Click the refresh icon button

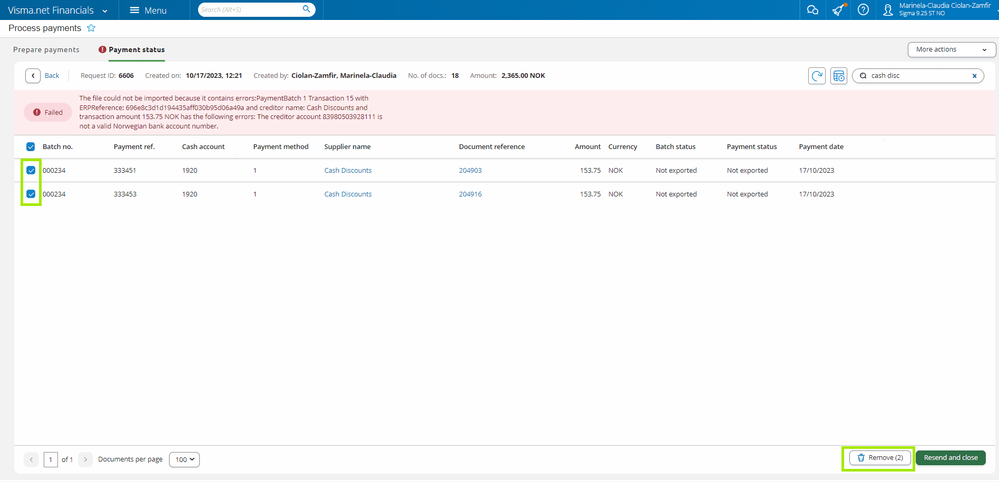pos(817,76)
